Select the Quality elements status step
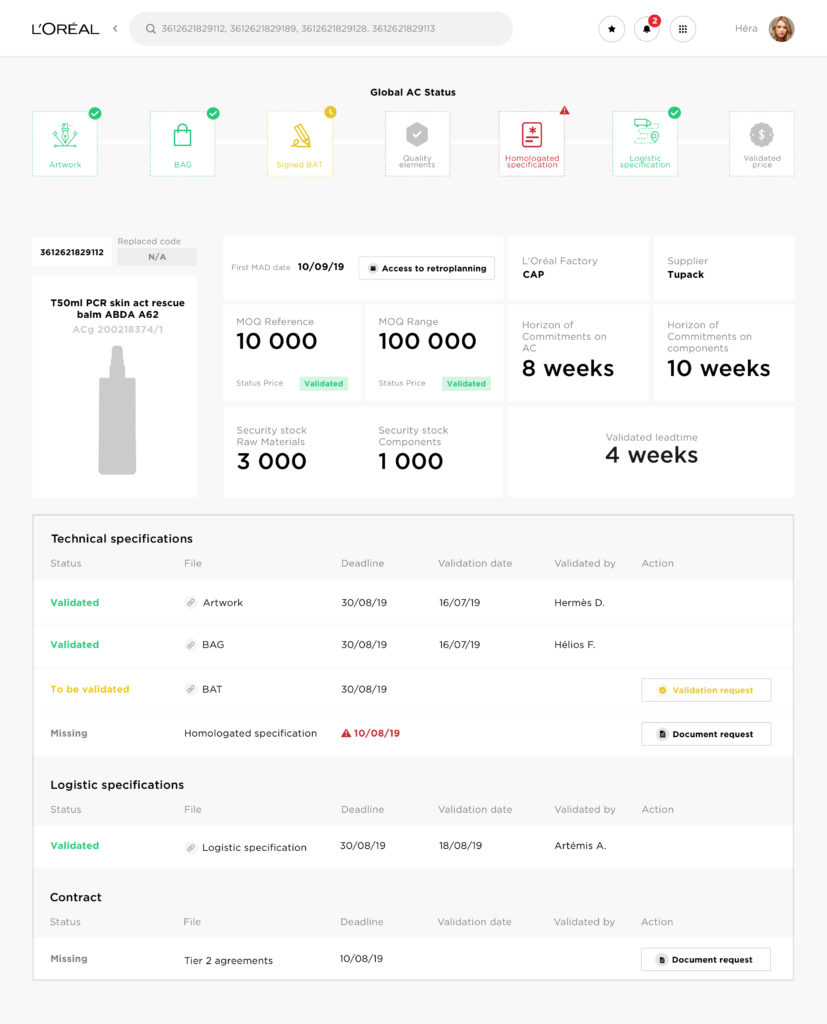Image resolution: width=827 pixels, height=1024 pixels. 417,144
